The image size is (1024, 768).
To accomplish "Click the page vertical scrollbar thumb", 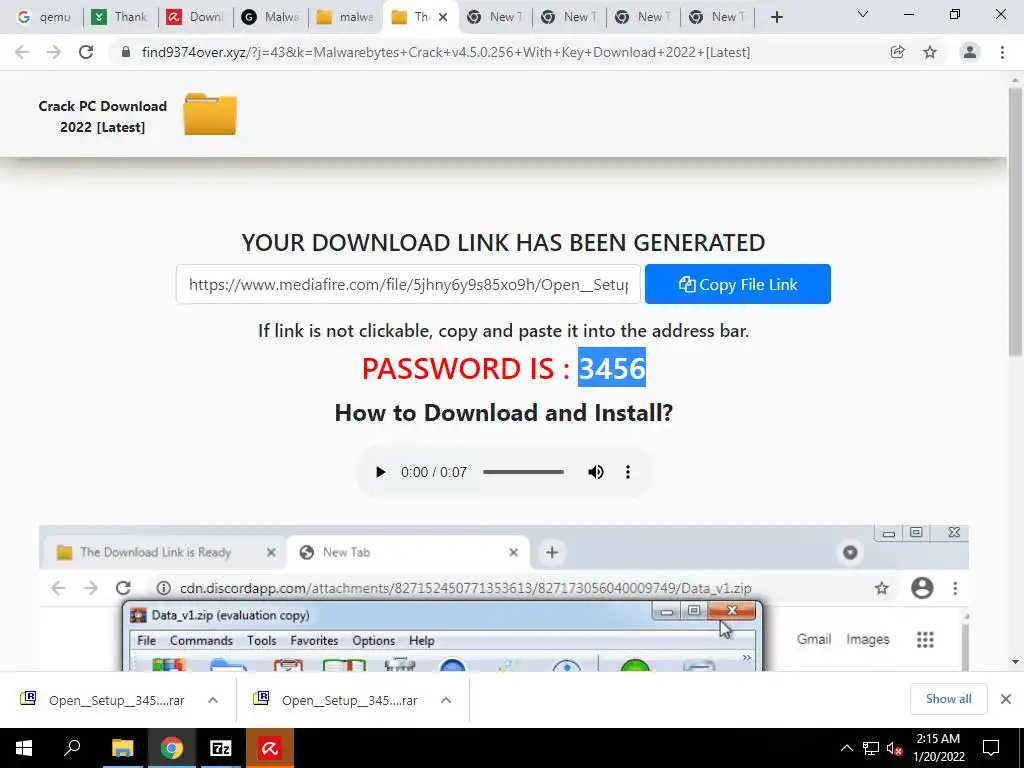I will tap(1015, 222).
